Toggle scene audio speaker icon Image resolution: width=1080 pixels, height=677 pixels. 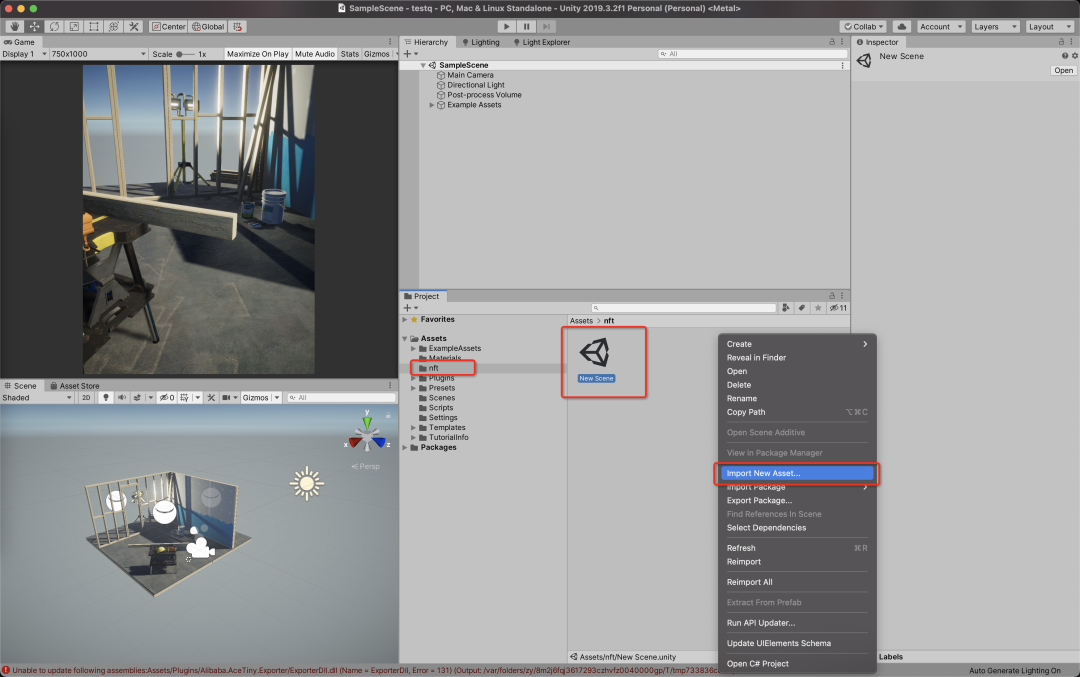[122, 397]
